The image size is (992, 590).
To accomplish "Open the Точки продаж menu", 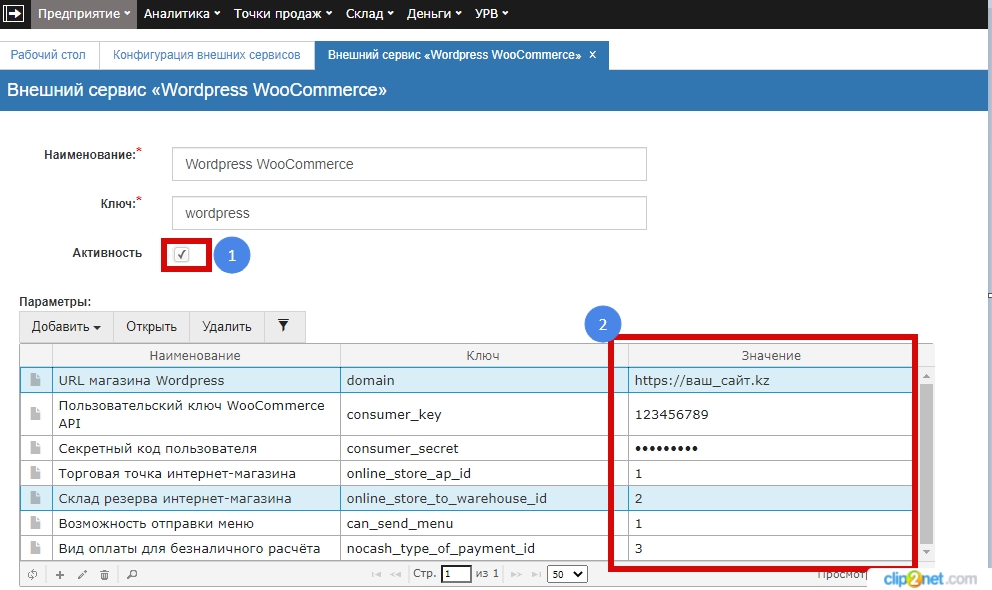I will pos(283,14).
